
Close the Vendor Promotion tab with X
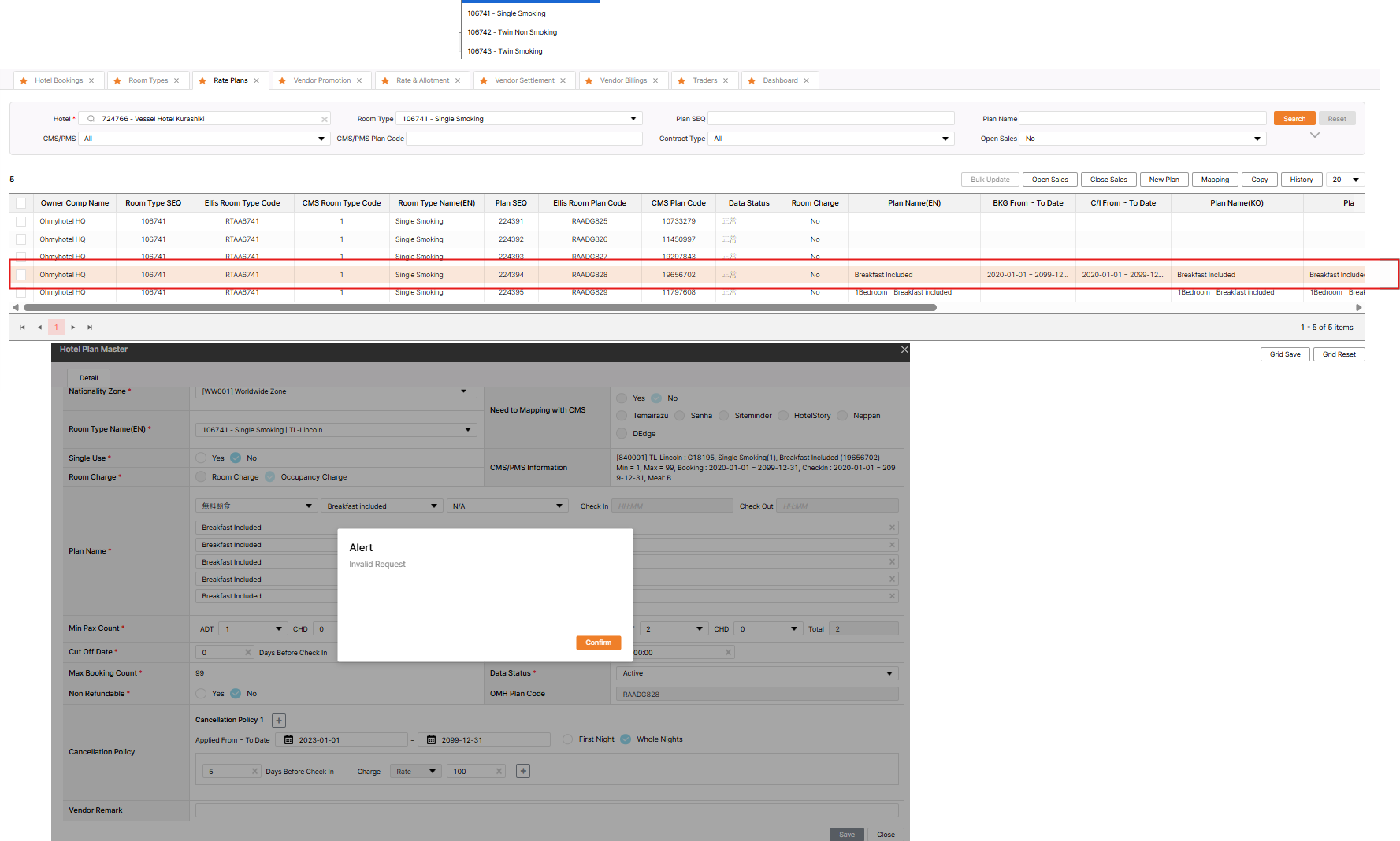tap(359, 81)
